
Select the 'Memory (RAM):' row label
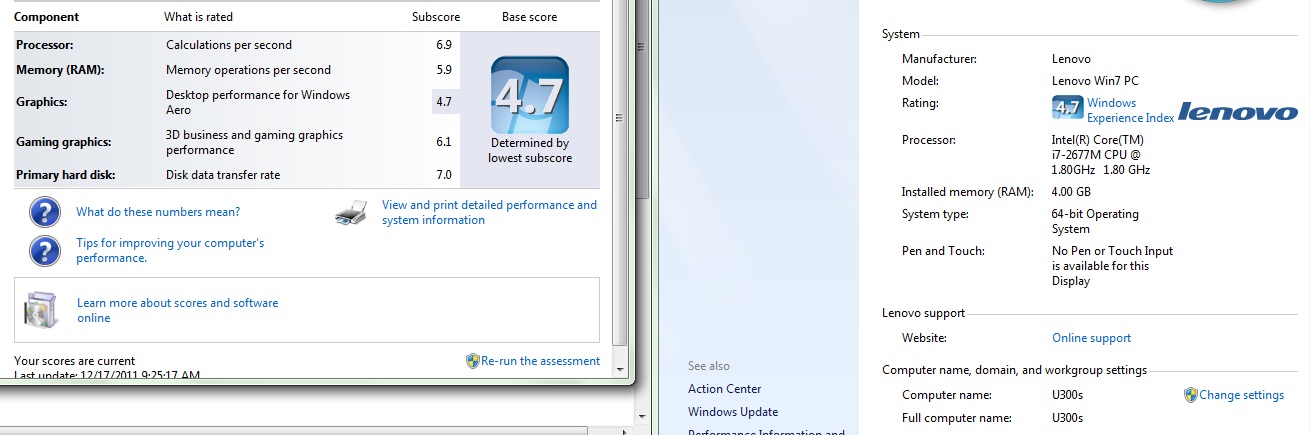click(60, 70)
